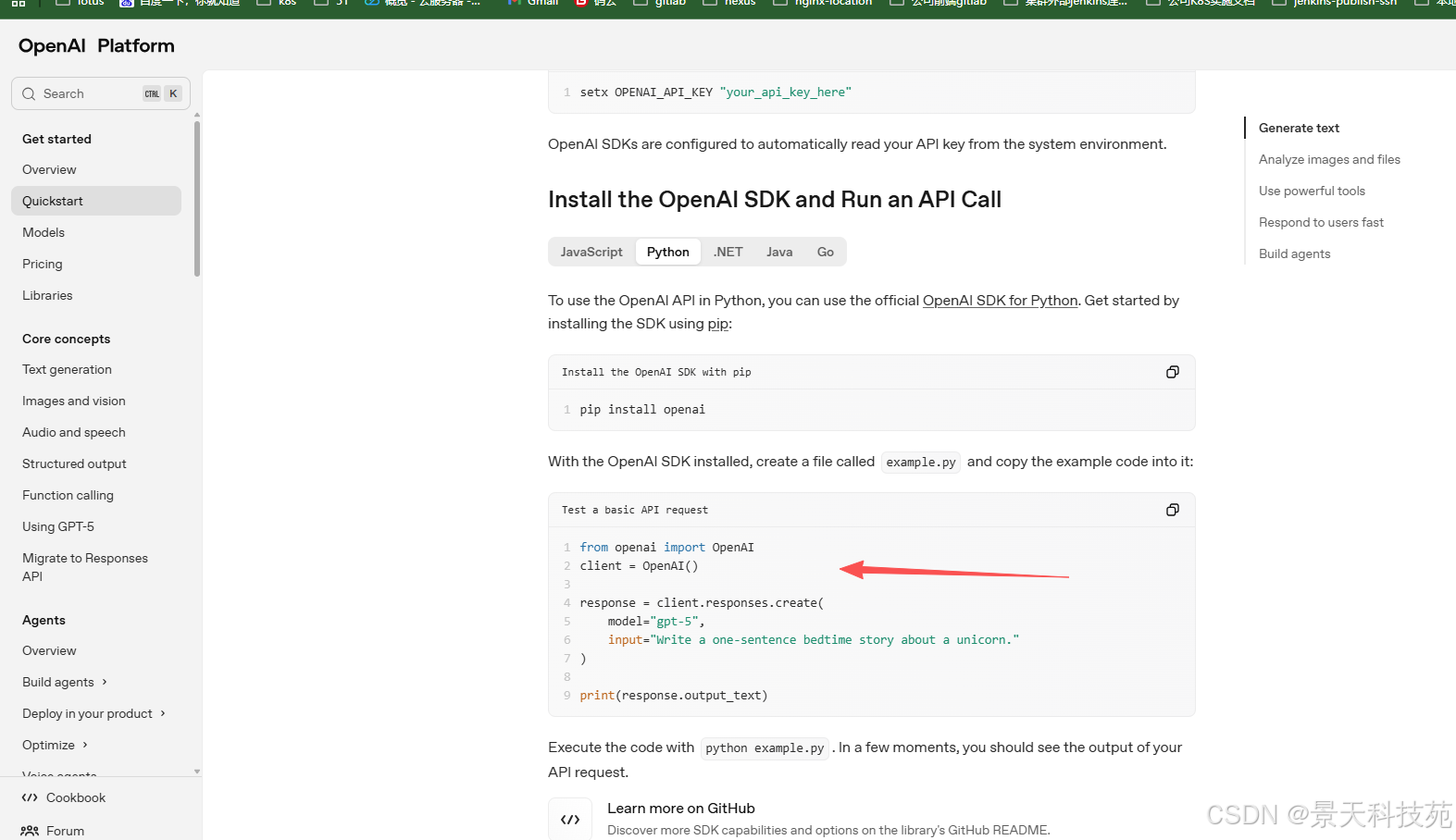This screenshot has height=840, width=1456.
Task: Switch to the .NET code tab
Action: [728, 252]
